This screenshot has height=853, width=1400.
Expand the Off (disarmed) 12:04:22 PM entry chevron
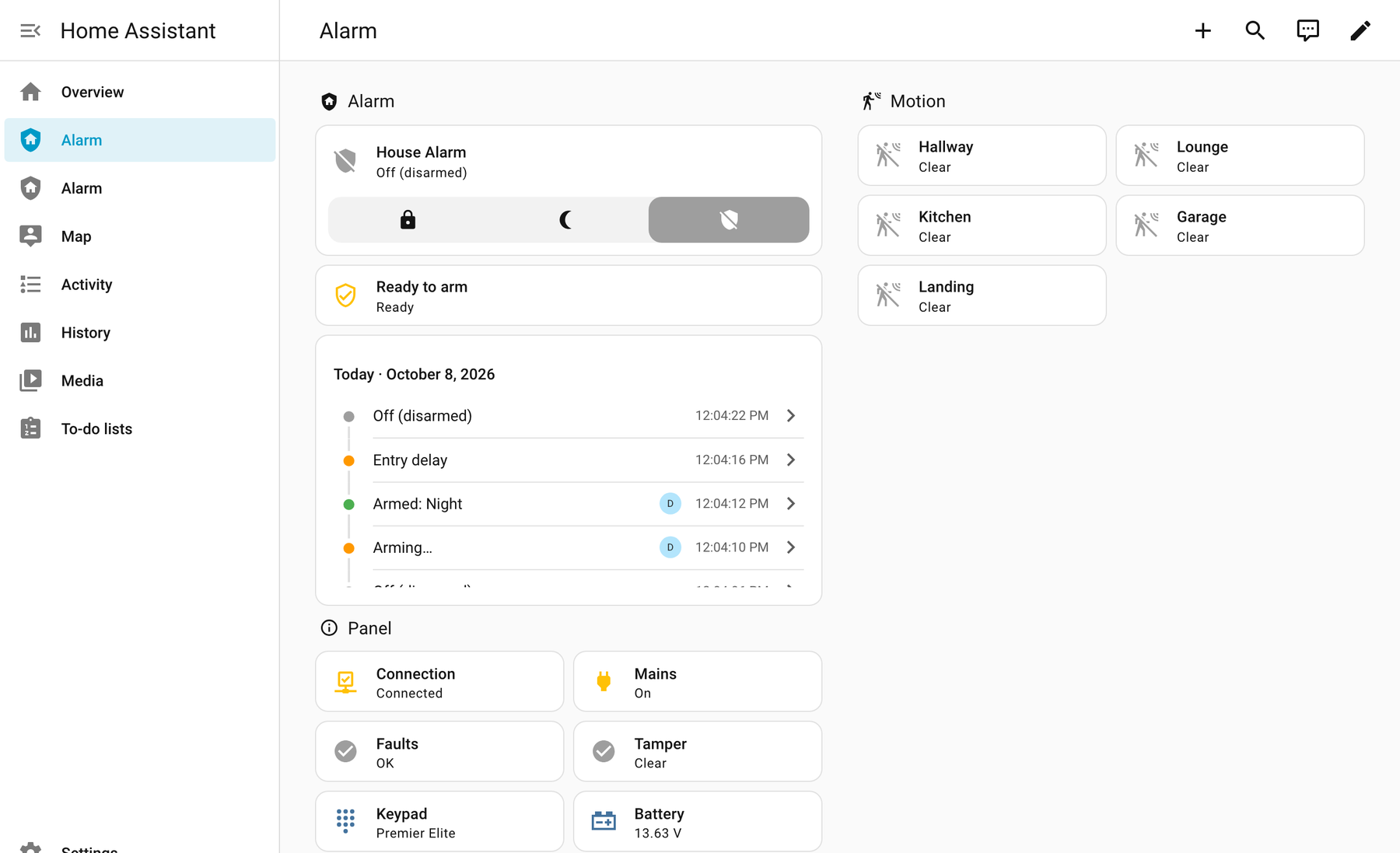[791, 416]
